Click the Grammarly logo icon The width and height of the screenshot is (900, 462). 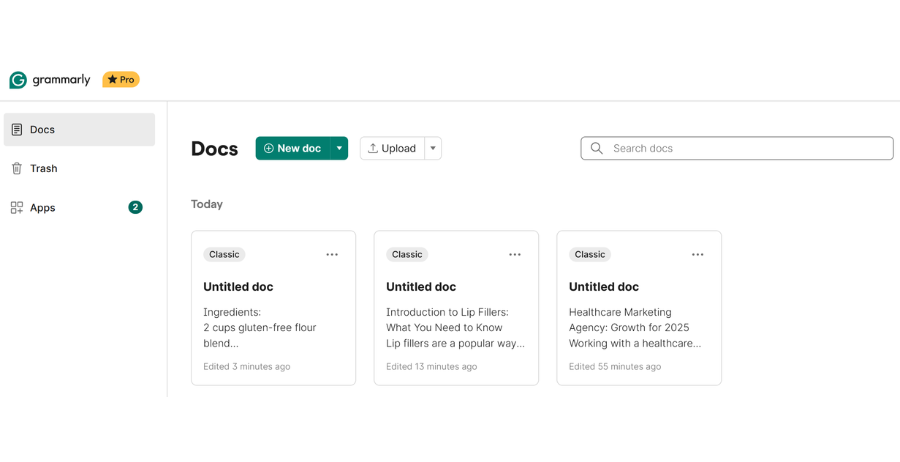point(17,80)
